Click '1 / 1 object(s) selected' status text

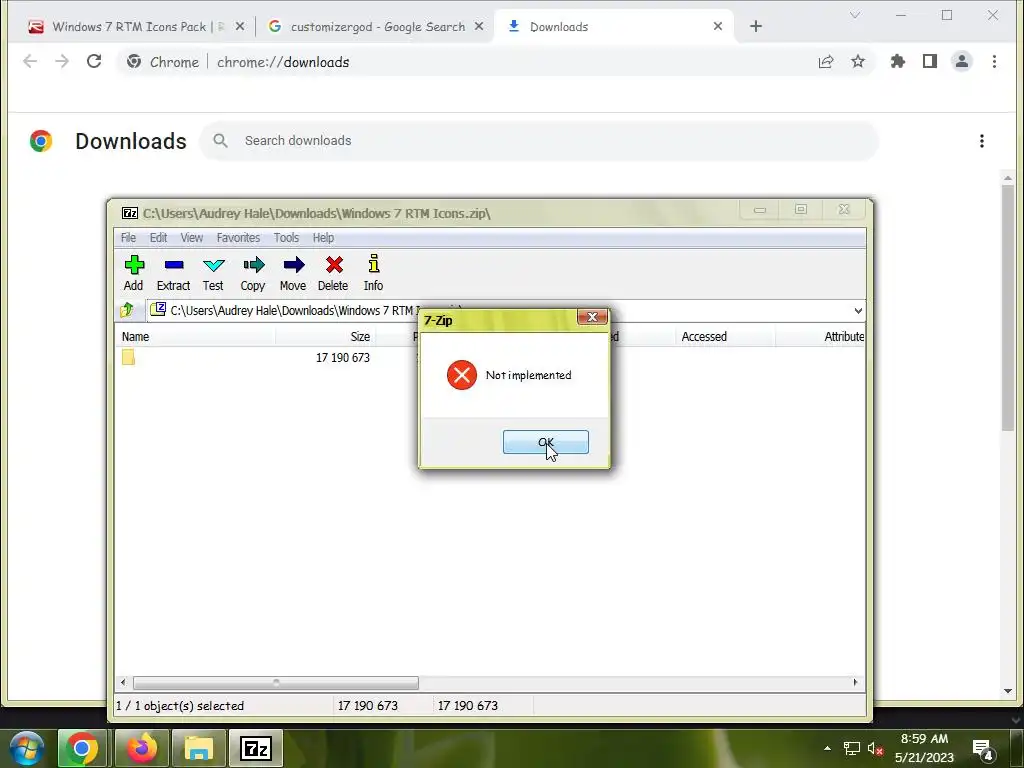180,706
